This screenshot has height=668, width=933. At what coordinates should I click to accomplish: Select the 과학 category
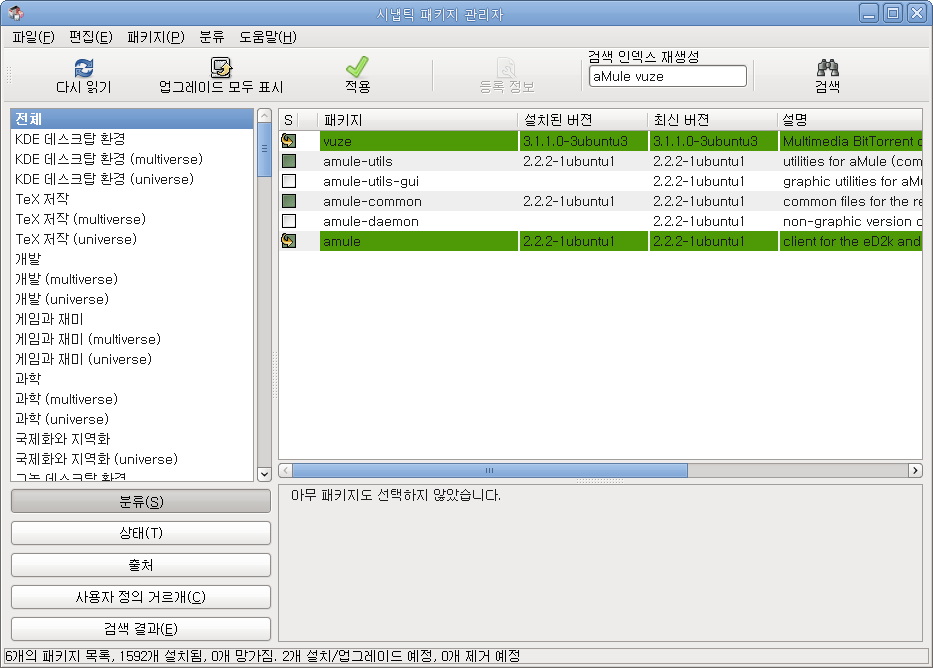click(132, 379)
